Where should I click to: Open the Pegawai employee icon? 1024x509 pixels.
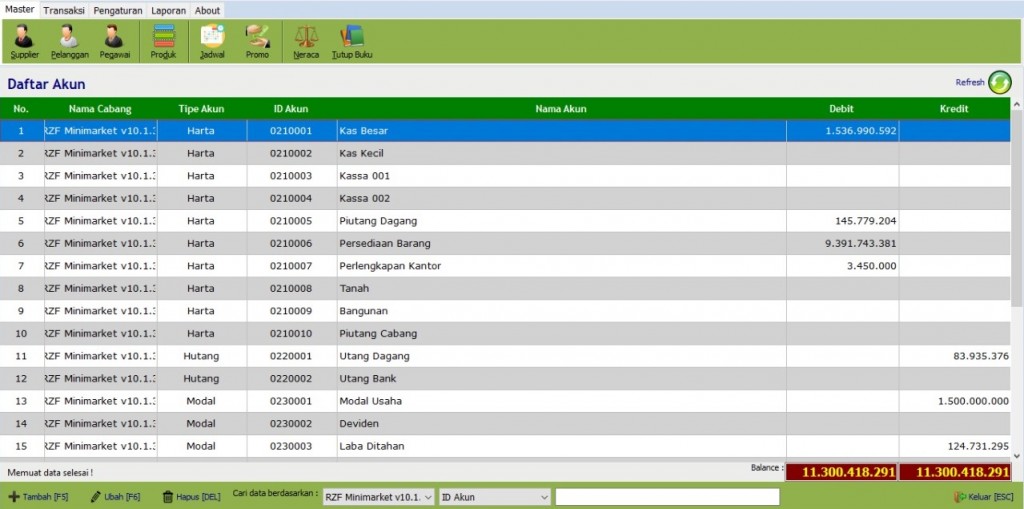coord(114,42)
